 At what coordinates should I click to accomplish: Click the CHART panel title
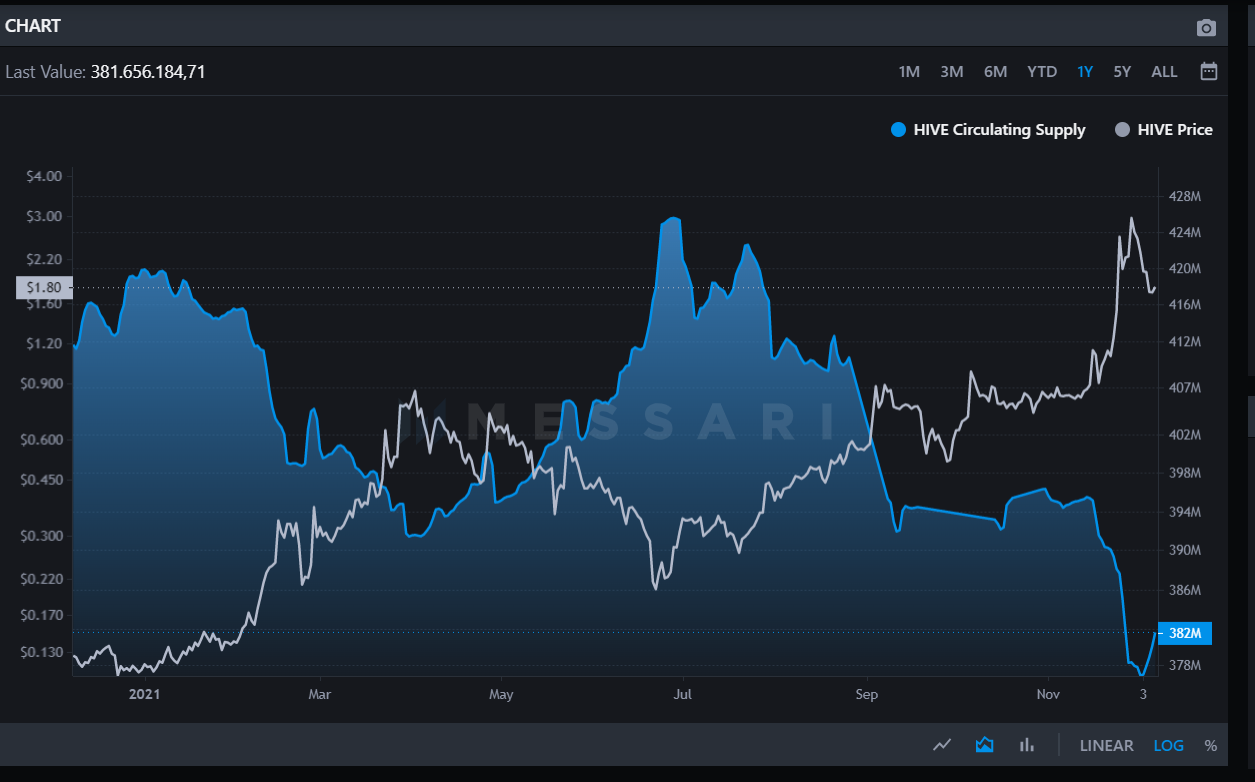(33, 26)
